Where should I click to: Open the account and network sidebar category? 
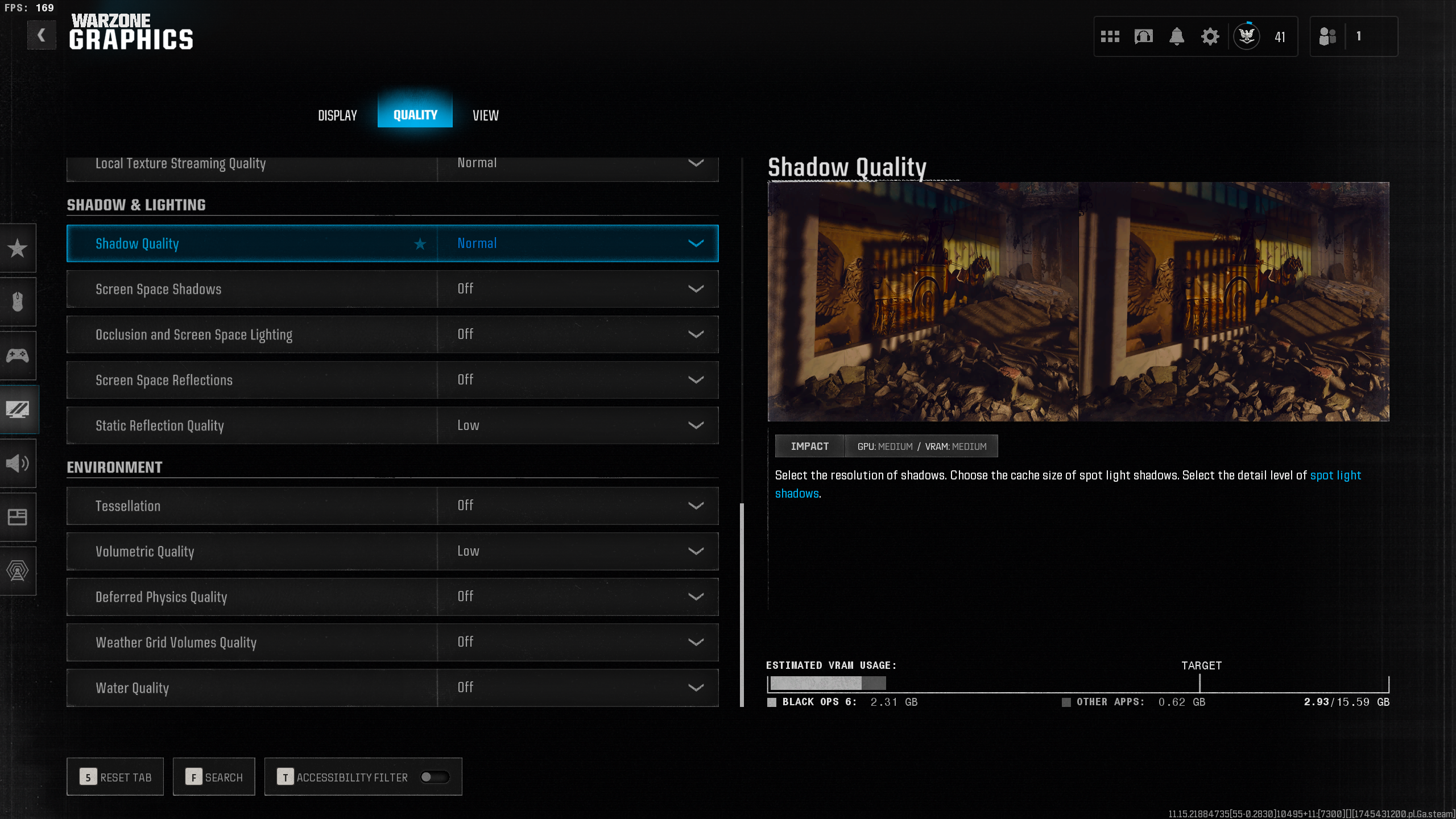click(18, 570)
